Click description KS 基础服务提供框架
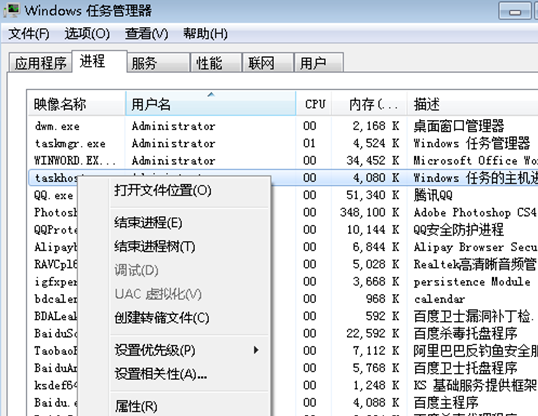538x416 pixels. pos(475,385)
